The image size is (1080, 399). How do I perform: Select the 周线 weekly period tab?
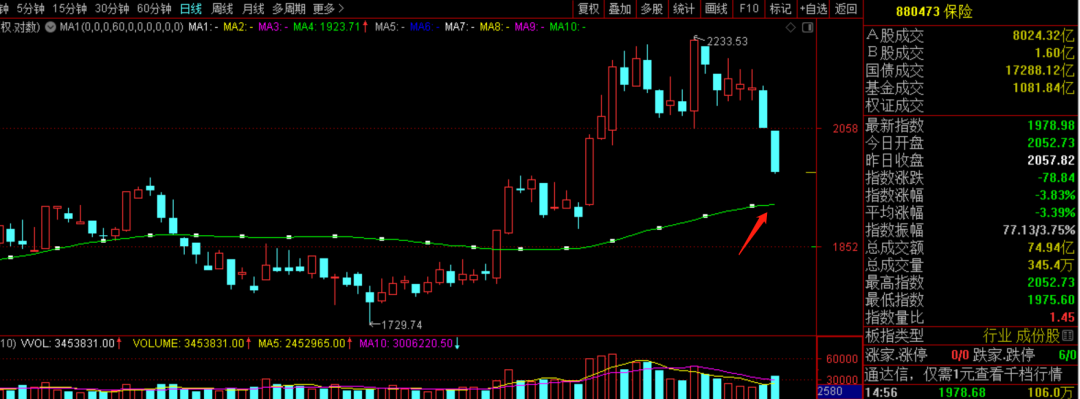(x=222, y=9)
